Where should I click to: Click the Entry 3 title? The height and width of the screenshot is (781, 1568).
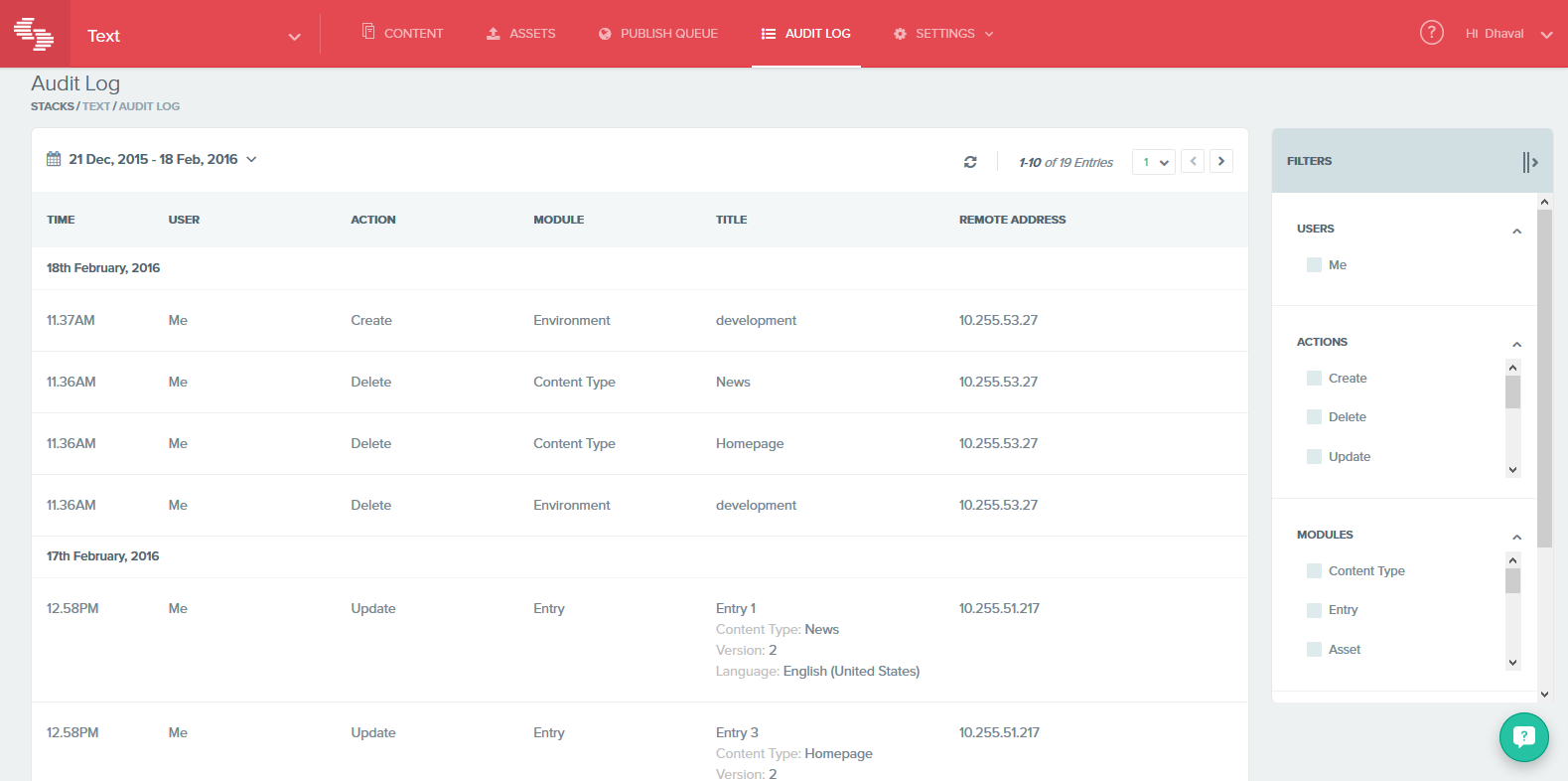737,733
